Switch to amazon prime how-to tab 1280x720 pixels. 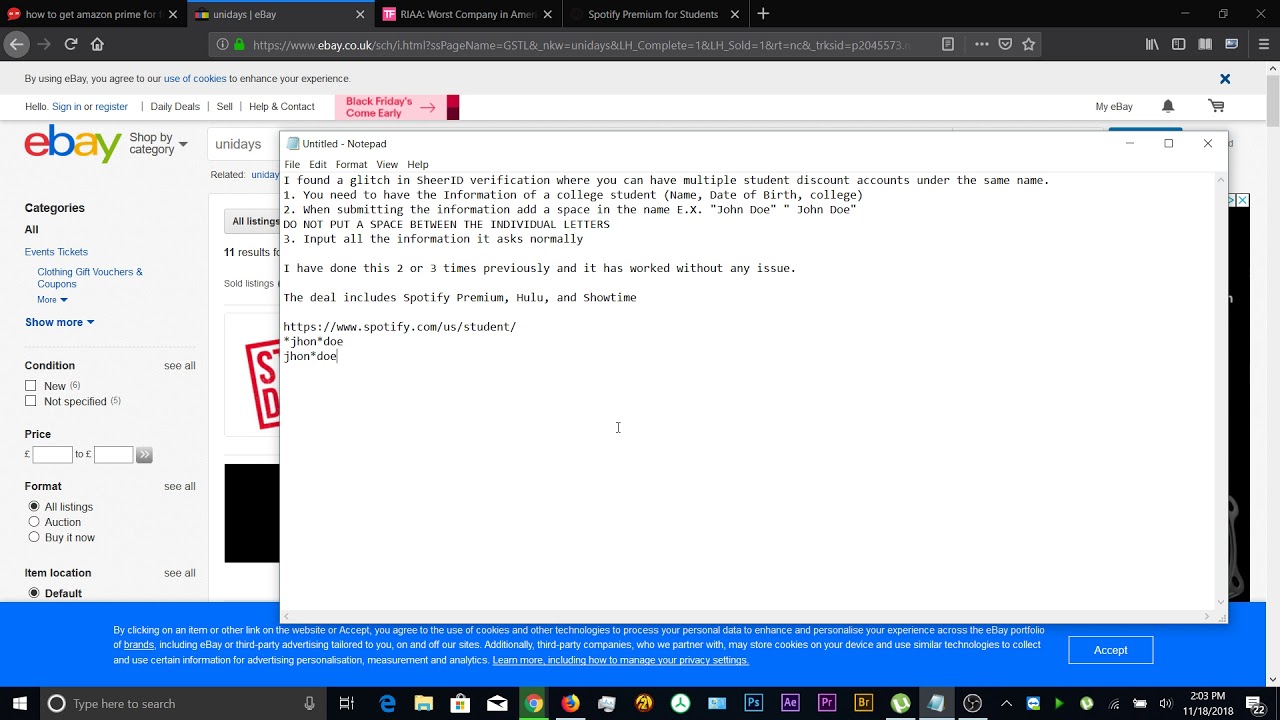pyautogui.click(x=92, y=14)
